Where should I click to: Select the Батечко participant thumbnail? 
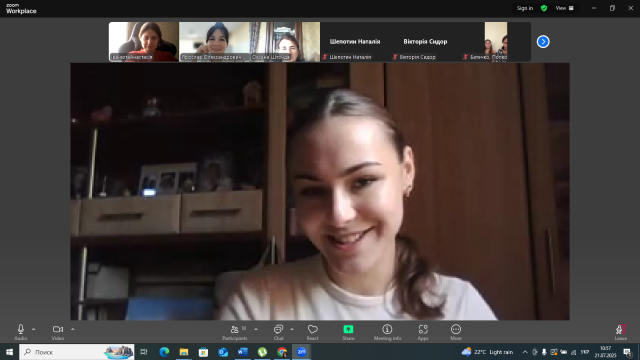pyautogui.click(x=496, y=42)
